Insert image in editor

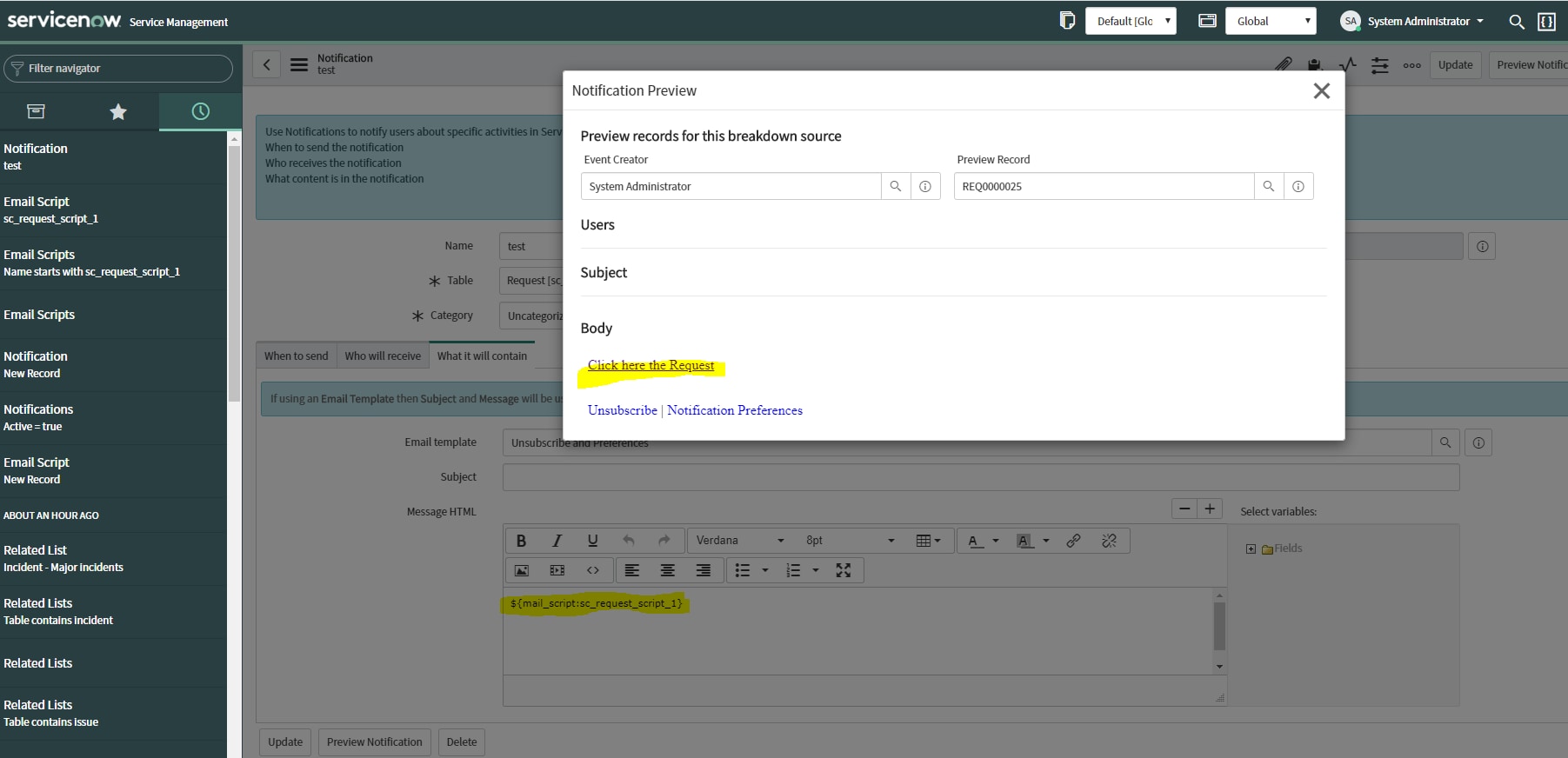(521, 570)
